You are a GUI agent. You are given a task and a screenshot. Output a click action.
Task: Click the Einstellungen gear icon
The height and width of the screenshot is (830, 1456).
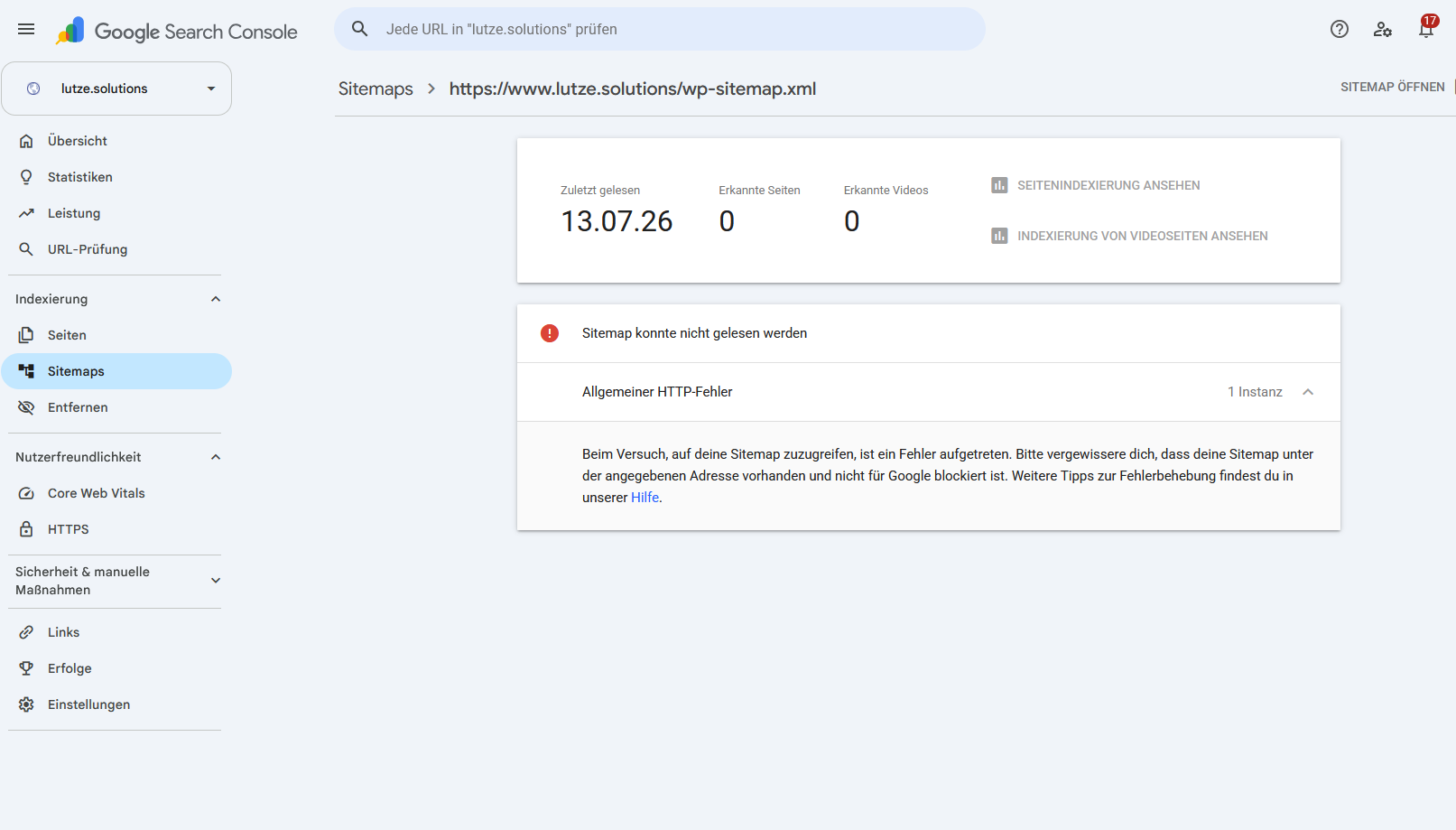click(26, 704)
